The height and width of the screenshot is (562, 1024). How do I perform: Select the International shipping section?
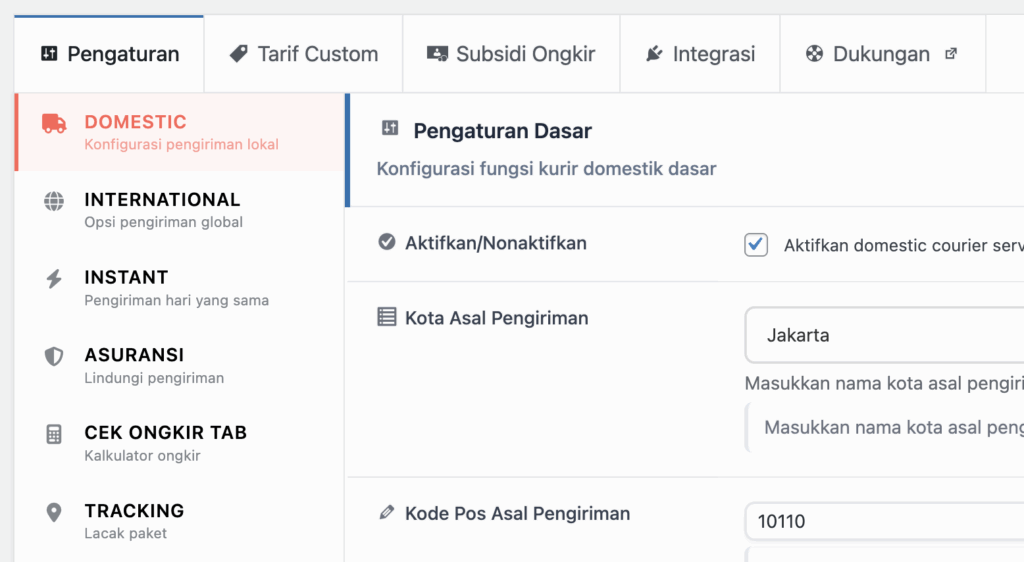click(x=162, y=209)
